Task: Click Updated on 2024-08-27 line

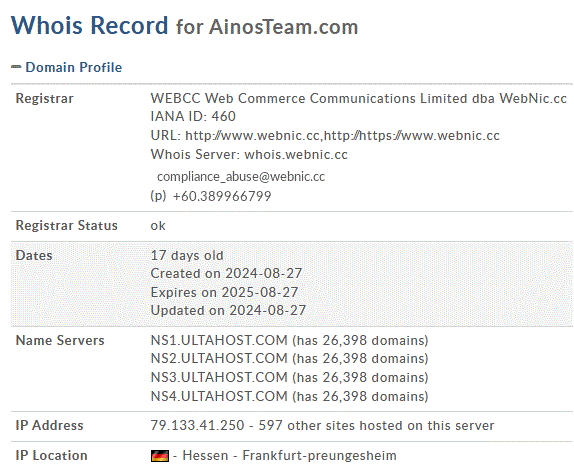Action: 228,310
